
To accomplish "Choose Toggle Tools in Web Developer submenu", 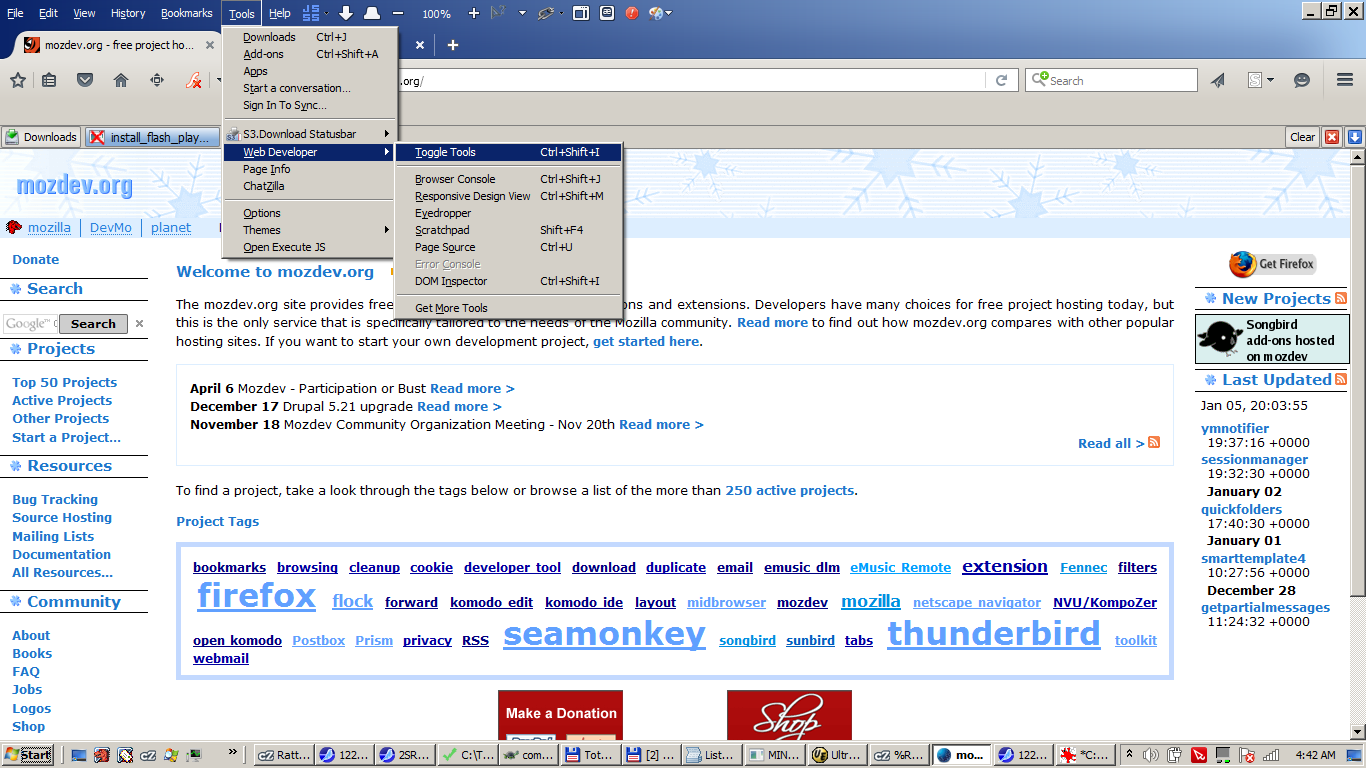I will tap(509, 152).
